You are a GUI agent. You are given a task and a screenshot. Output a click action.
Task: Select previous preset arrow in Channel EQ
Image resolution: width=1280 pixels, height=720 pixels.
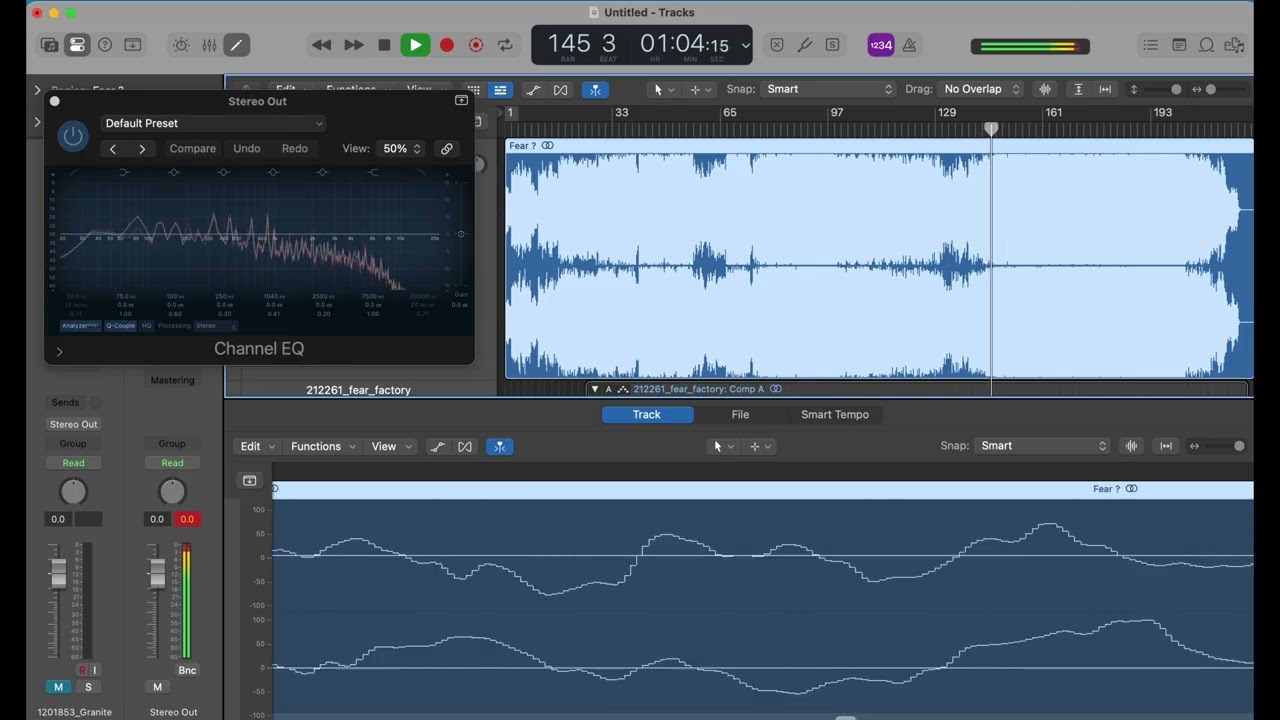pyautogui.click(x=113, y=149)
